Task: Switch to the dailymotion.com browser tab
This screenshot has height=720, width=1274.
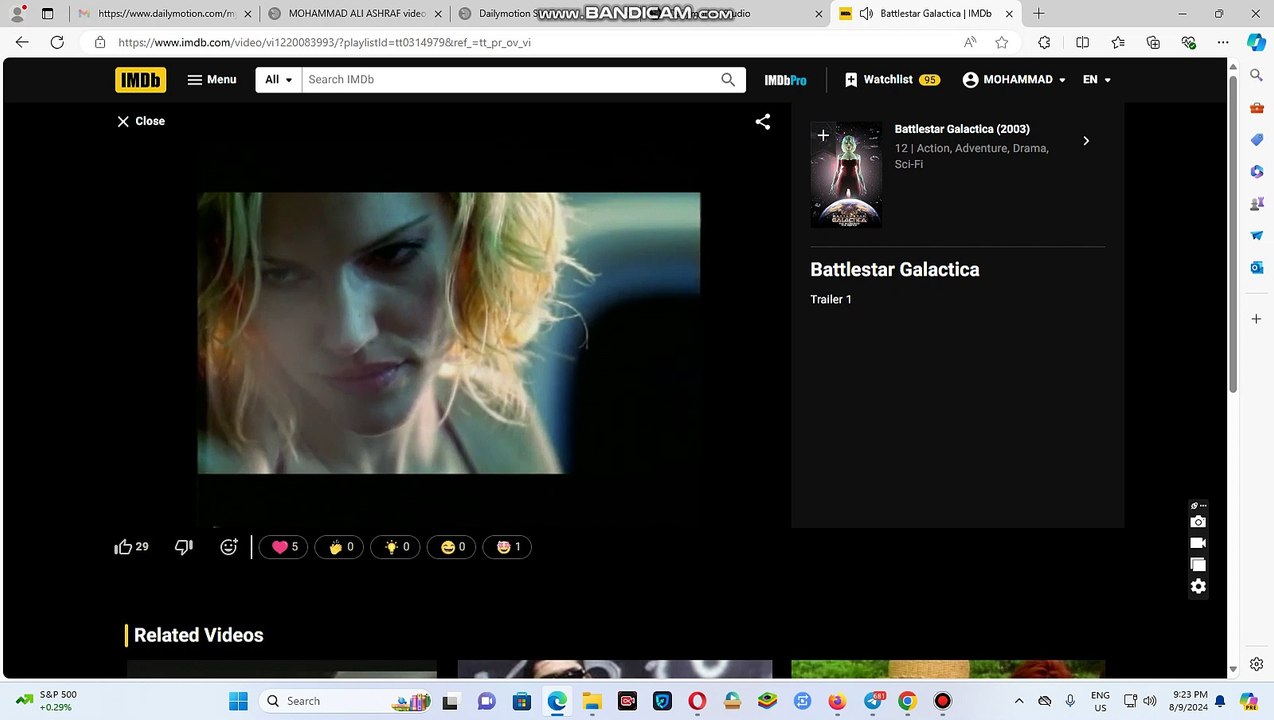Action: 166,14
